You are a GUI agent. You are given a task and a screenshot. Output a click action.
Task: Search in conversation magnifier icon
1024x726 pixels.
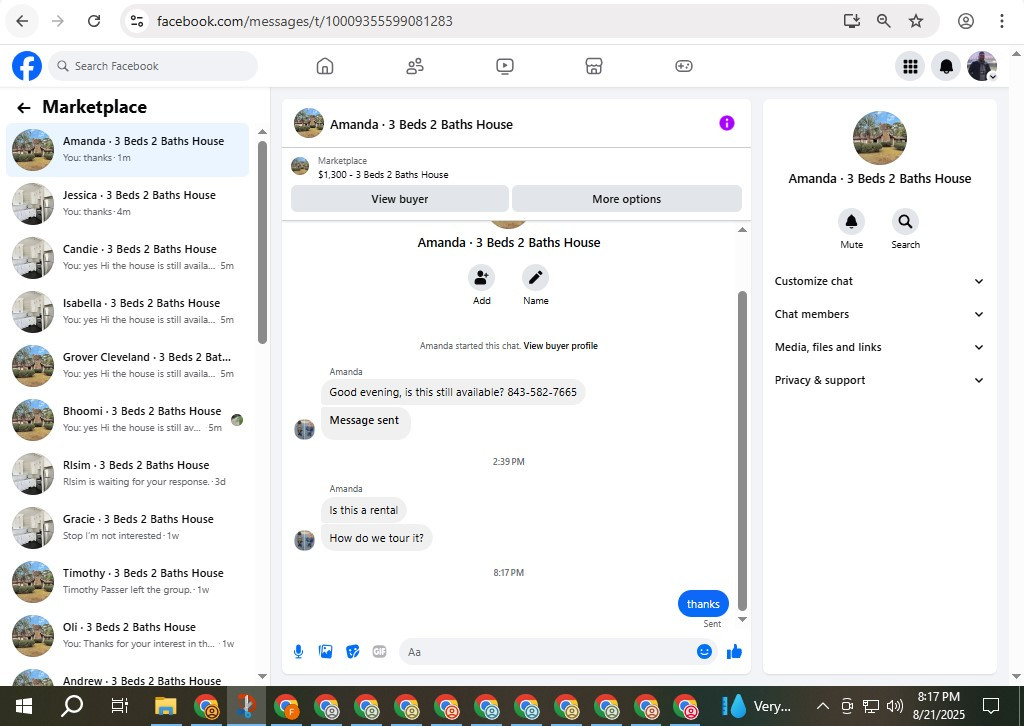tap(905, 222)
